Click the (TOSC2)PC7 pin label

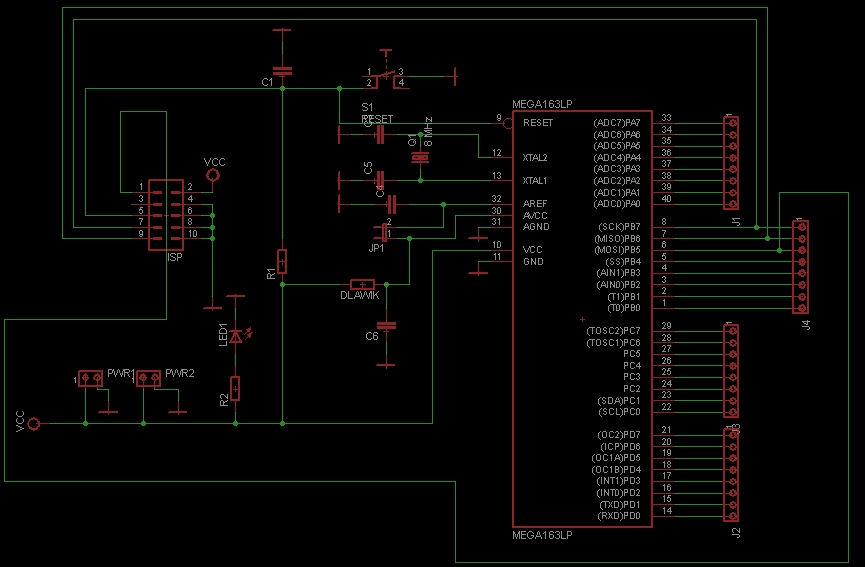[x=613, y=331]
